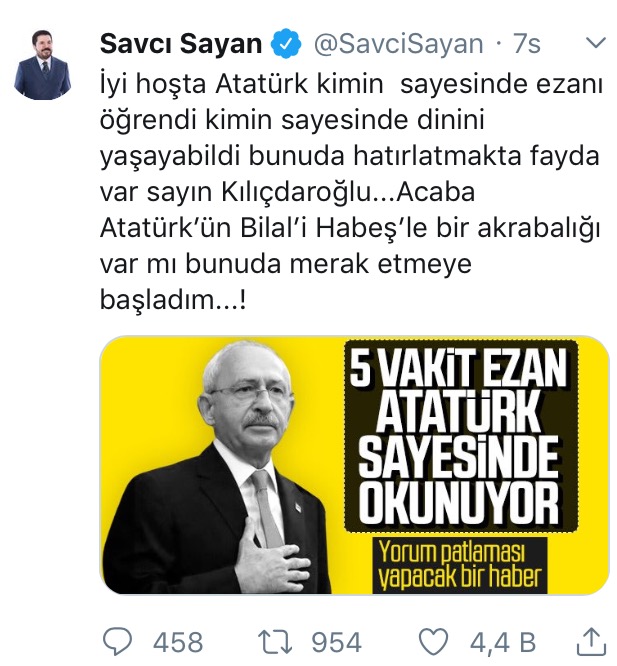Open the yellow news image thumbnail
Viewport: 617px width, 666px height.
point(355,465)
